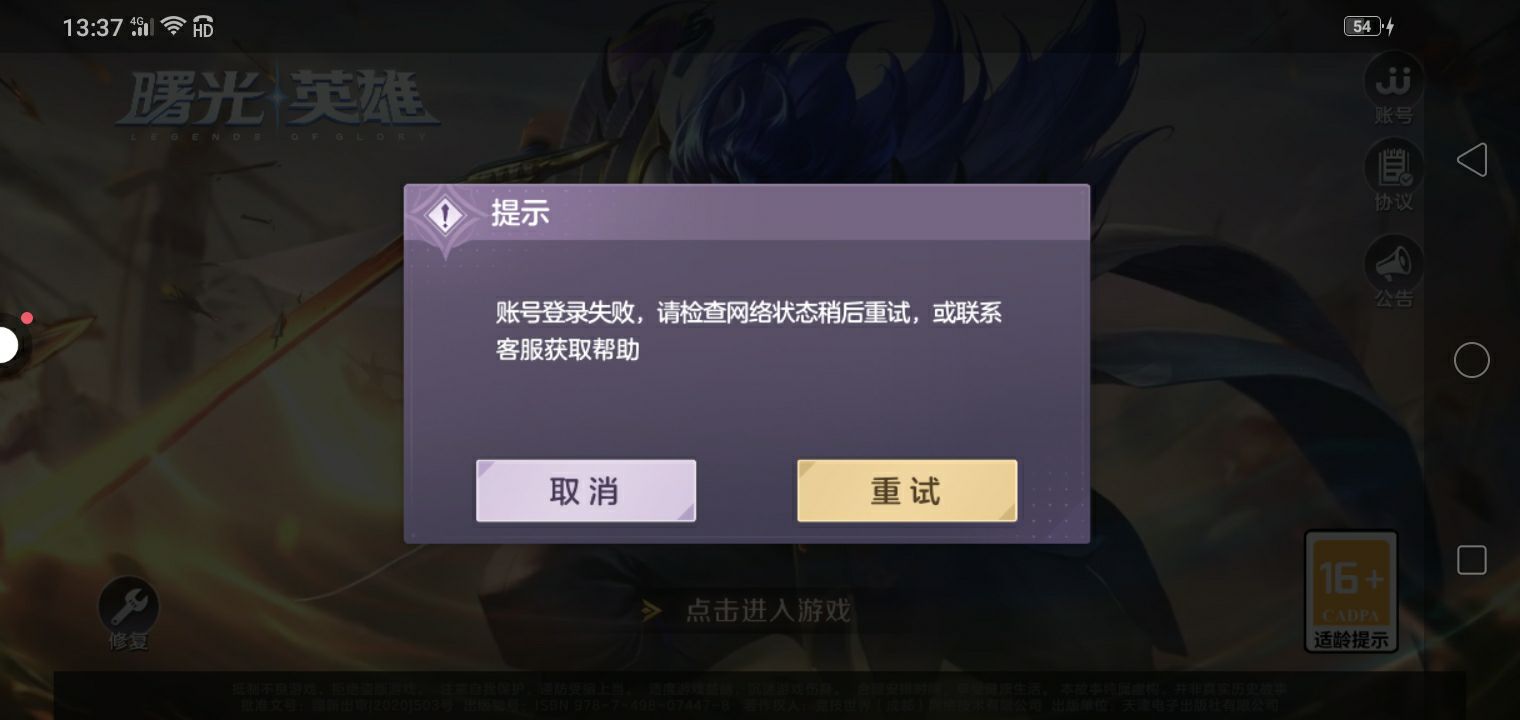Tap the 适龄提示 age reminder label
Screen dimensions: 1520x720
pos(1351,640)
